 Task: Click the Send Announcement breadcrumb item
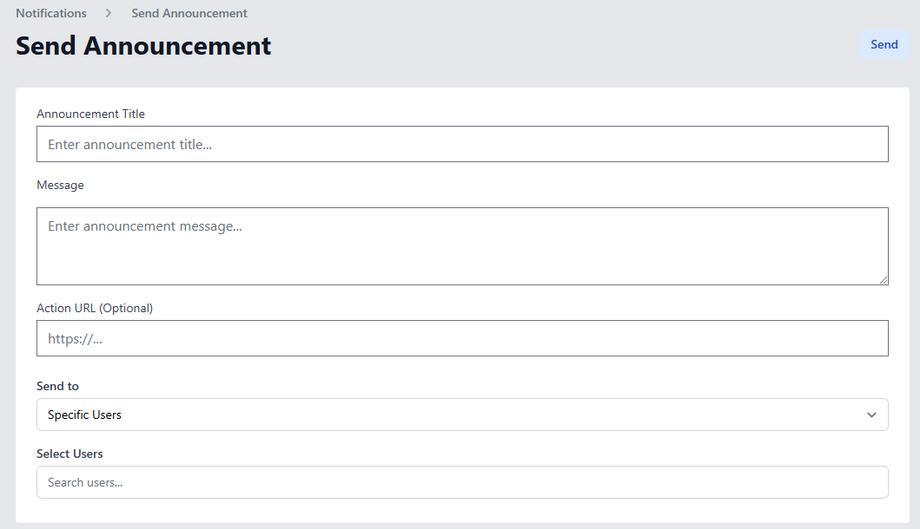[189, 14]
